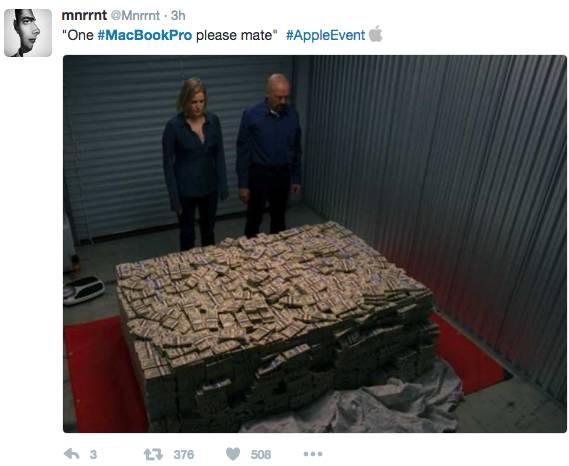Click the #MacBookPro hashtag
Viewport: 569px width, 466px height.
[145, 35]
